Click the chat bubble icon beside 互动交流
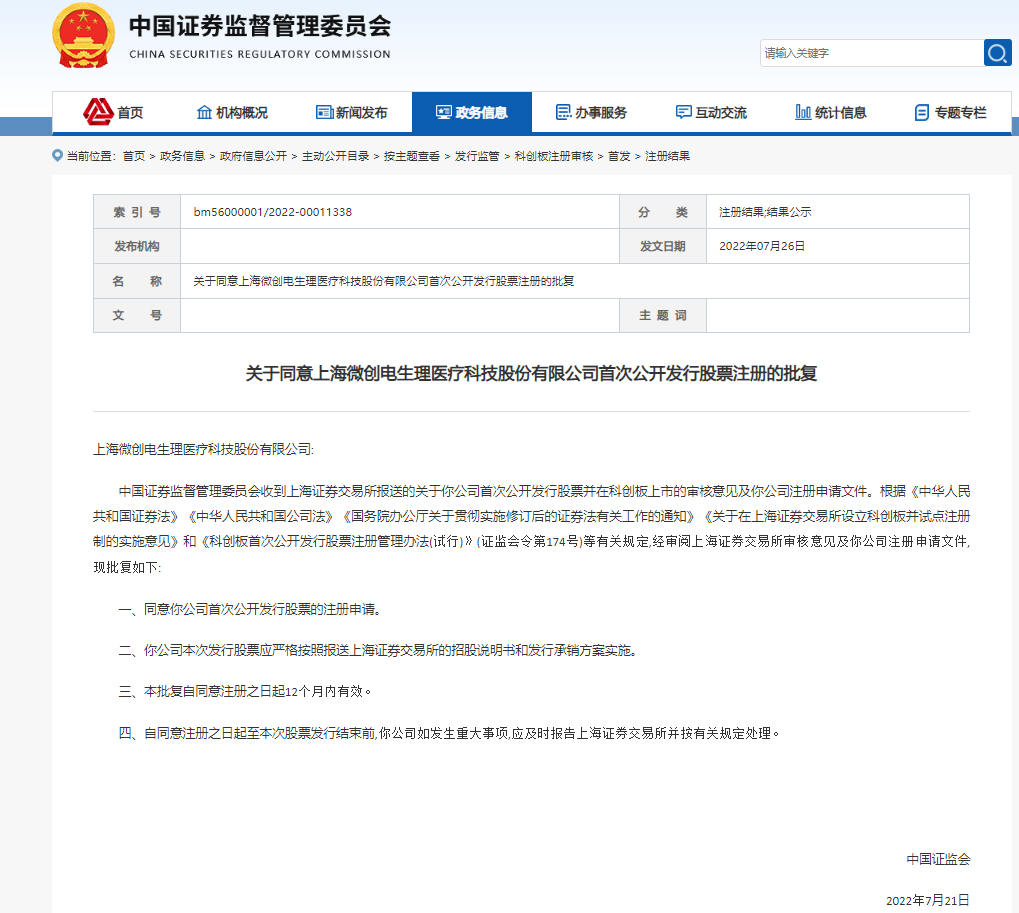Image resolution: width=1019 pixels, height=913 pixels. (684, 112)
